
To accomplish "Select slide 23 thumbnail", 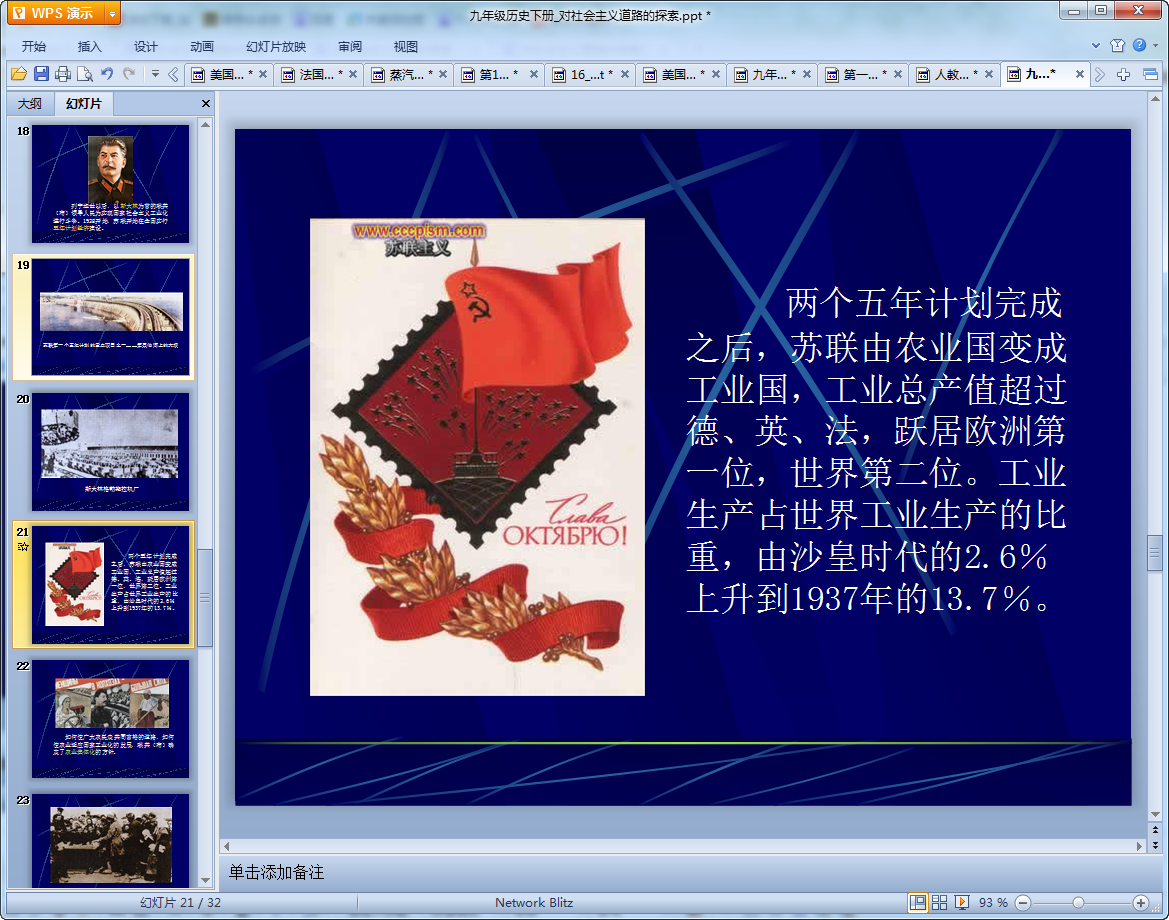I will [110, 841].
